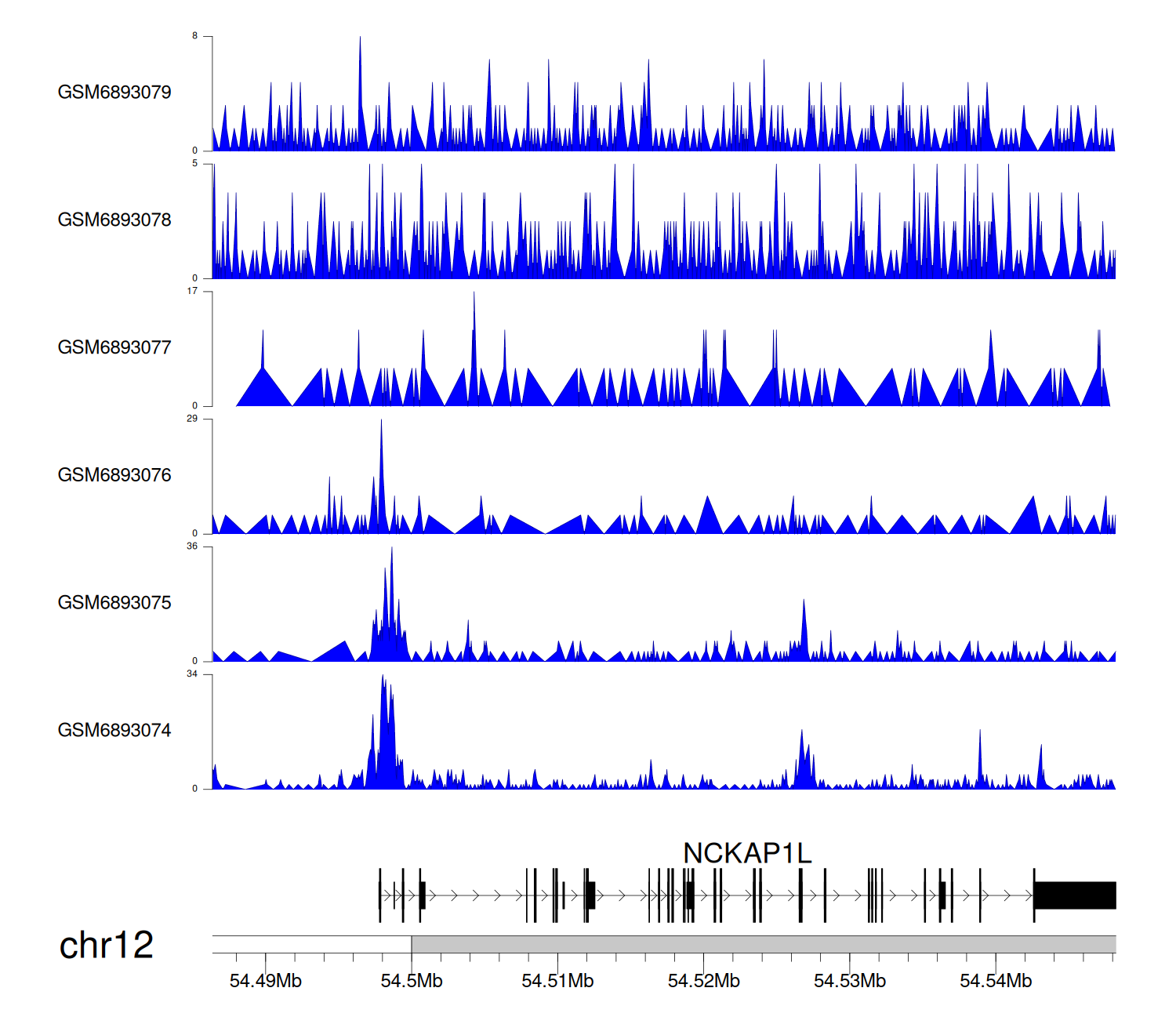Screen dimensions: 1176x1035
Task: Select the GSM6893074 track label
Action: click(114, 731)
